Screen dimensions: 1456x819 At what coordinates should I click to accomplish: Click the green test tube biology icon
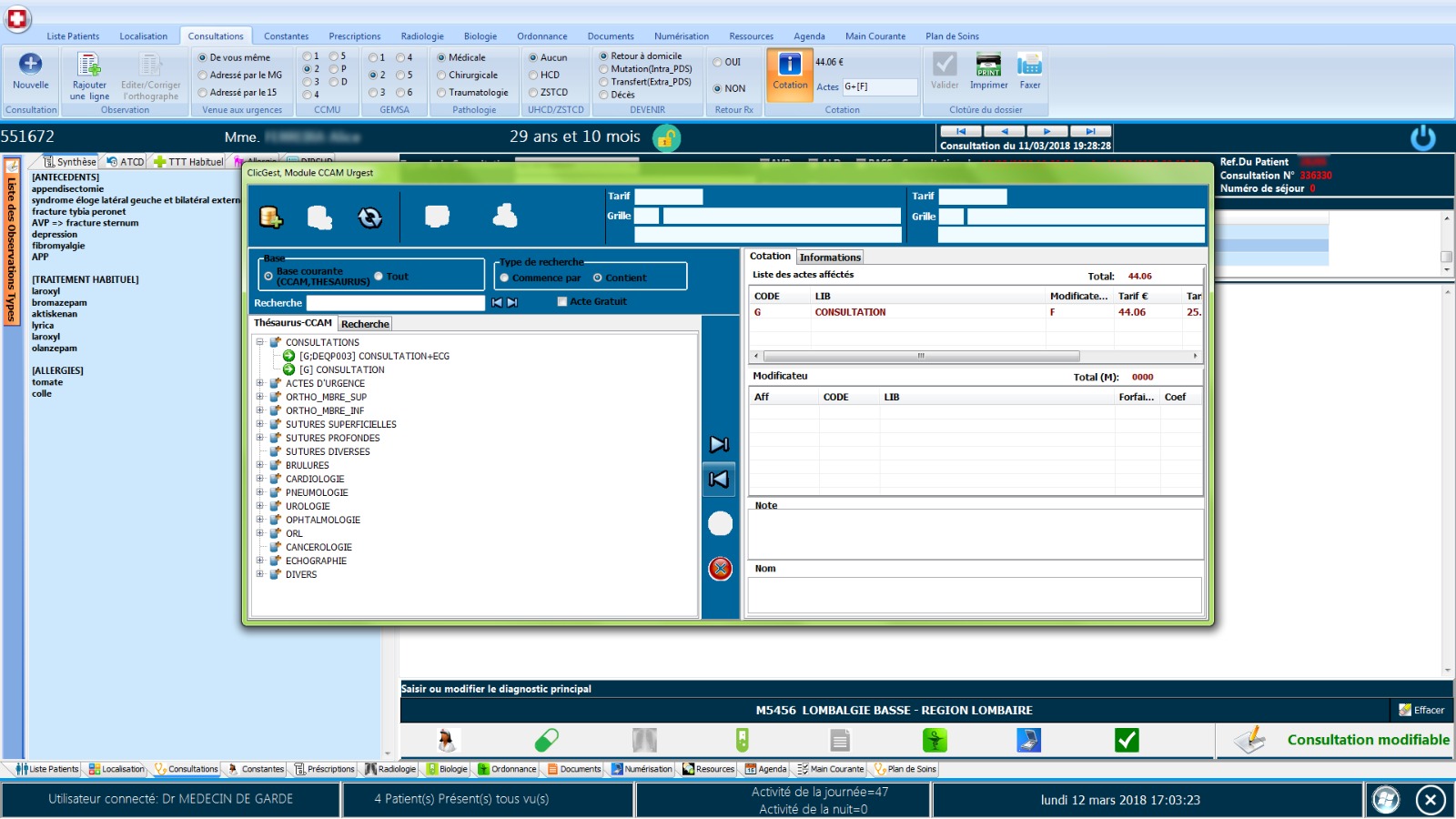[x=743, y=740]
